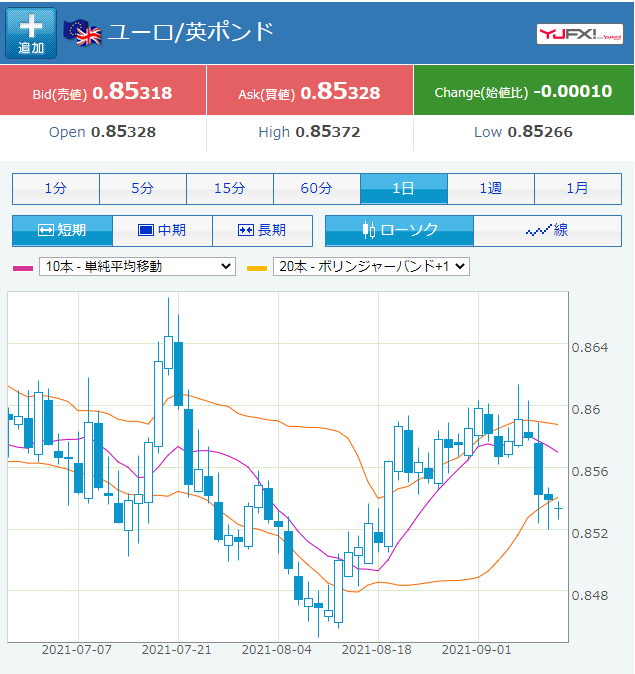Click the 2021-09-01 date axis label
Viewport: 635px width, 674px height.
pyautogui.click(x=476, y=649)
